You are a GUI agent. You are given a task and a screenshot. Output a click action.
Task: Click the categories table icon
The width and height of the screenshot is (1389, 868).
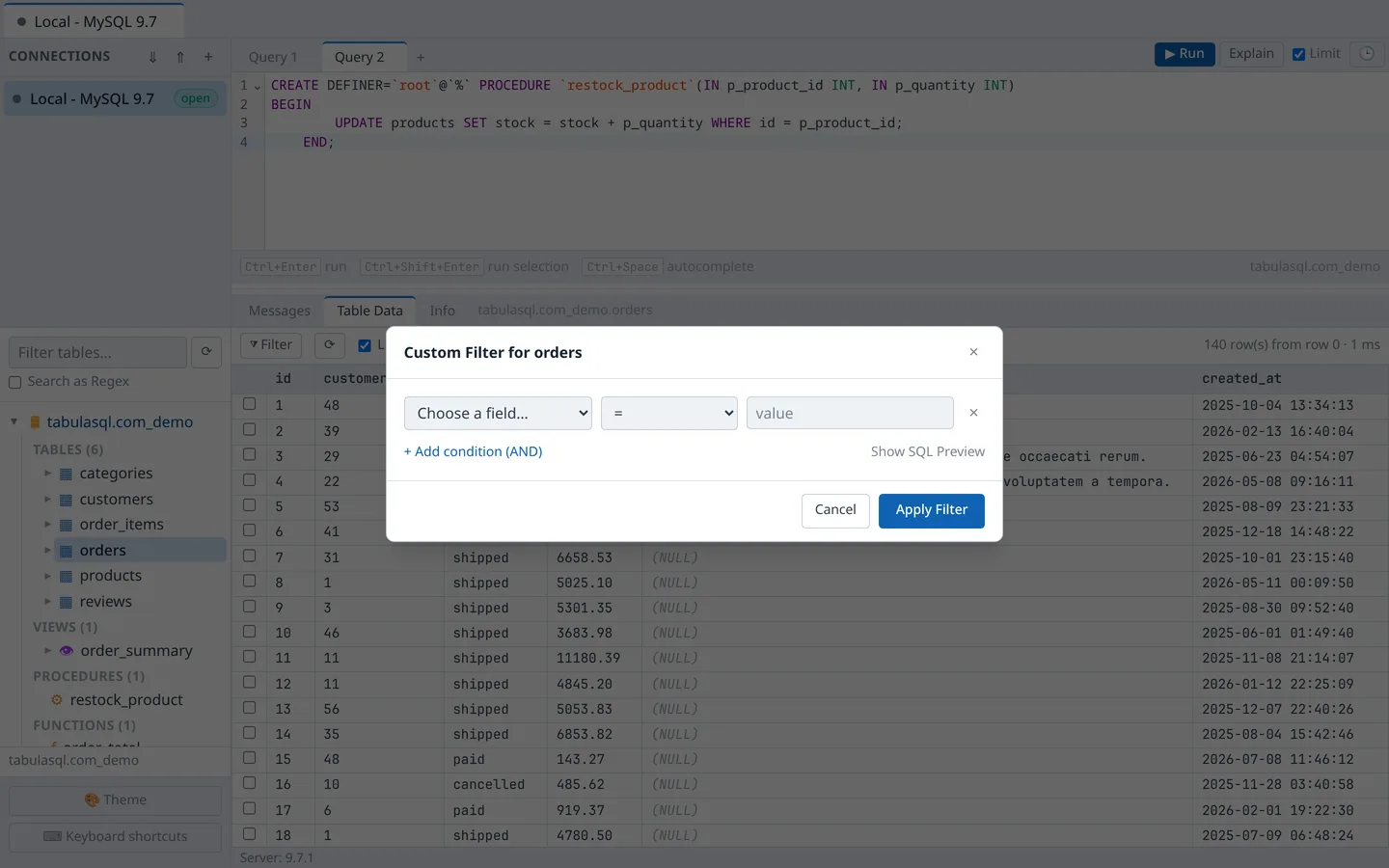[x=67, y=474]
